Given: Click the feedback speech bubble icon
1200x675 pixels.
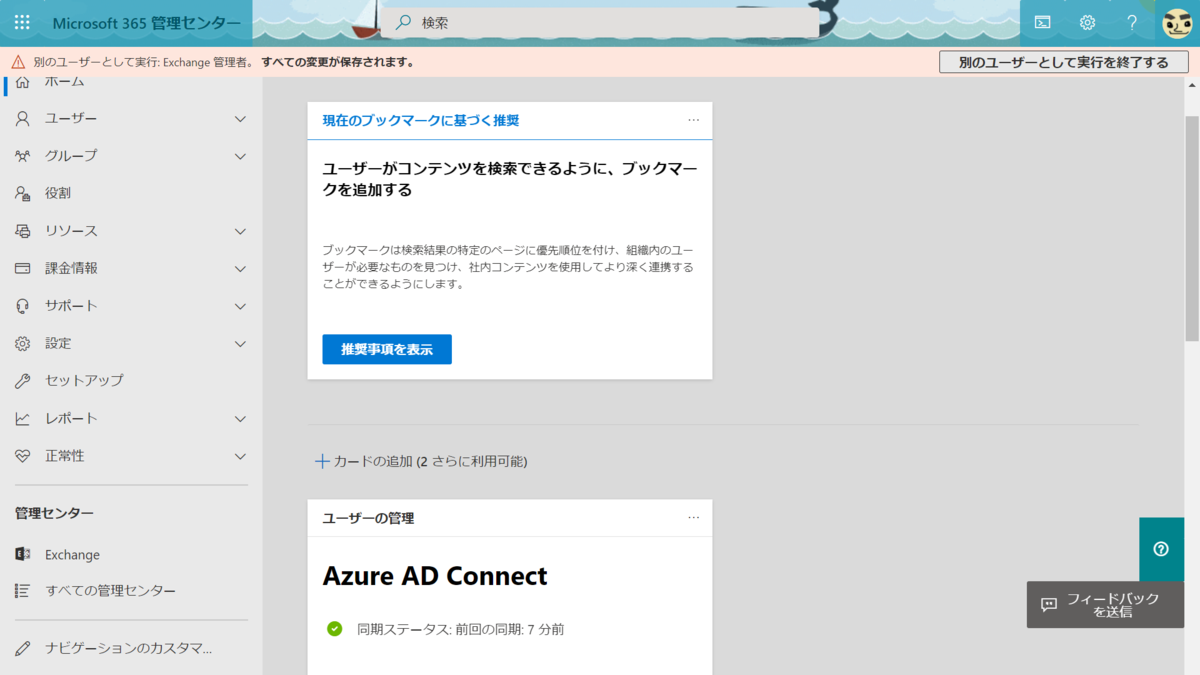Looking at the screenshot, I should (1049, 605).
